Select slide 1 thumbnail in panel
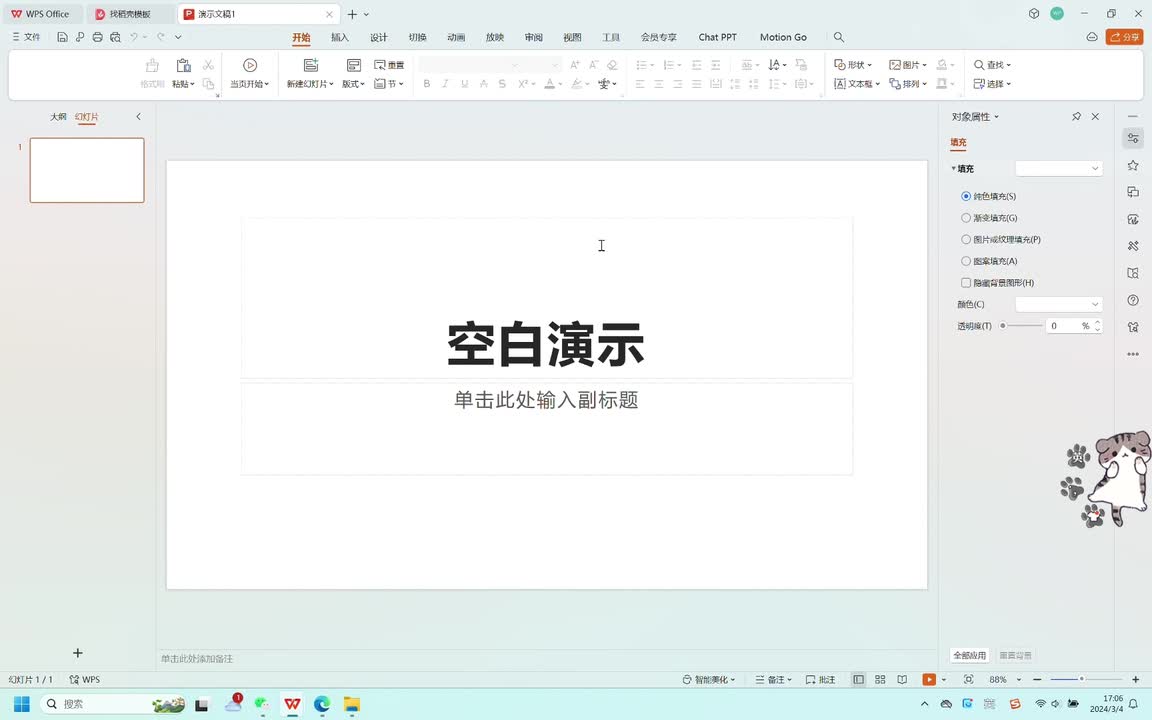 tap(87, 170)
